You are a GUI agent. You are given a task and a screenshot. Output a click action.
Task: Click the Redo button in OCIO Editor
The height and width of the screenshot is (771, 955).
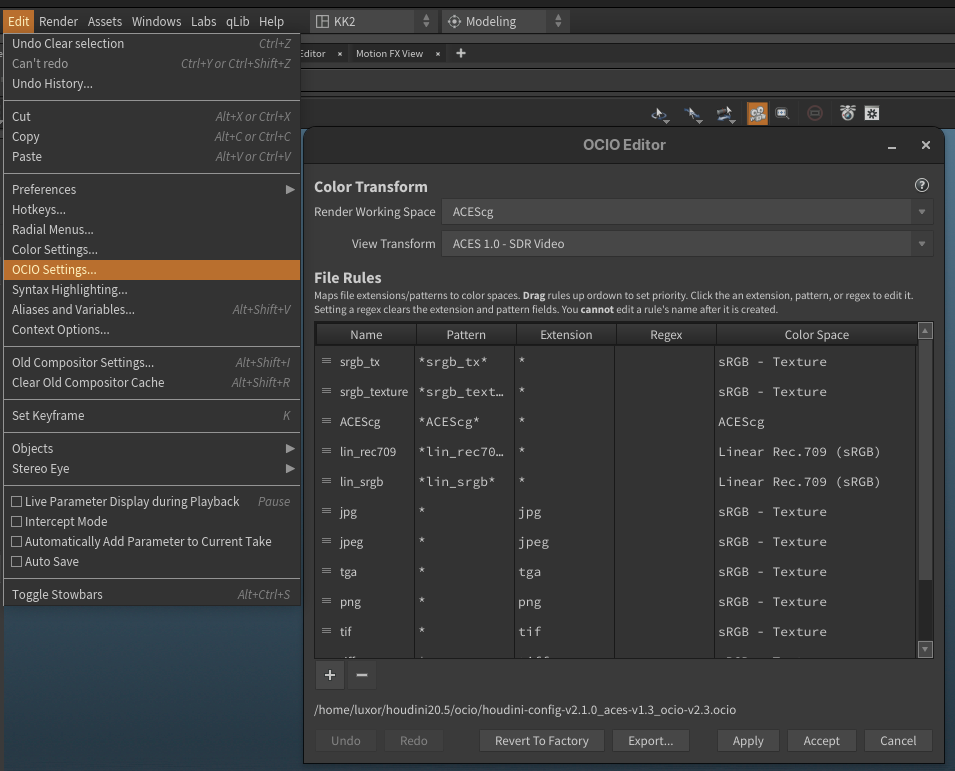pos(414,741)
